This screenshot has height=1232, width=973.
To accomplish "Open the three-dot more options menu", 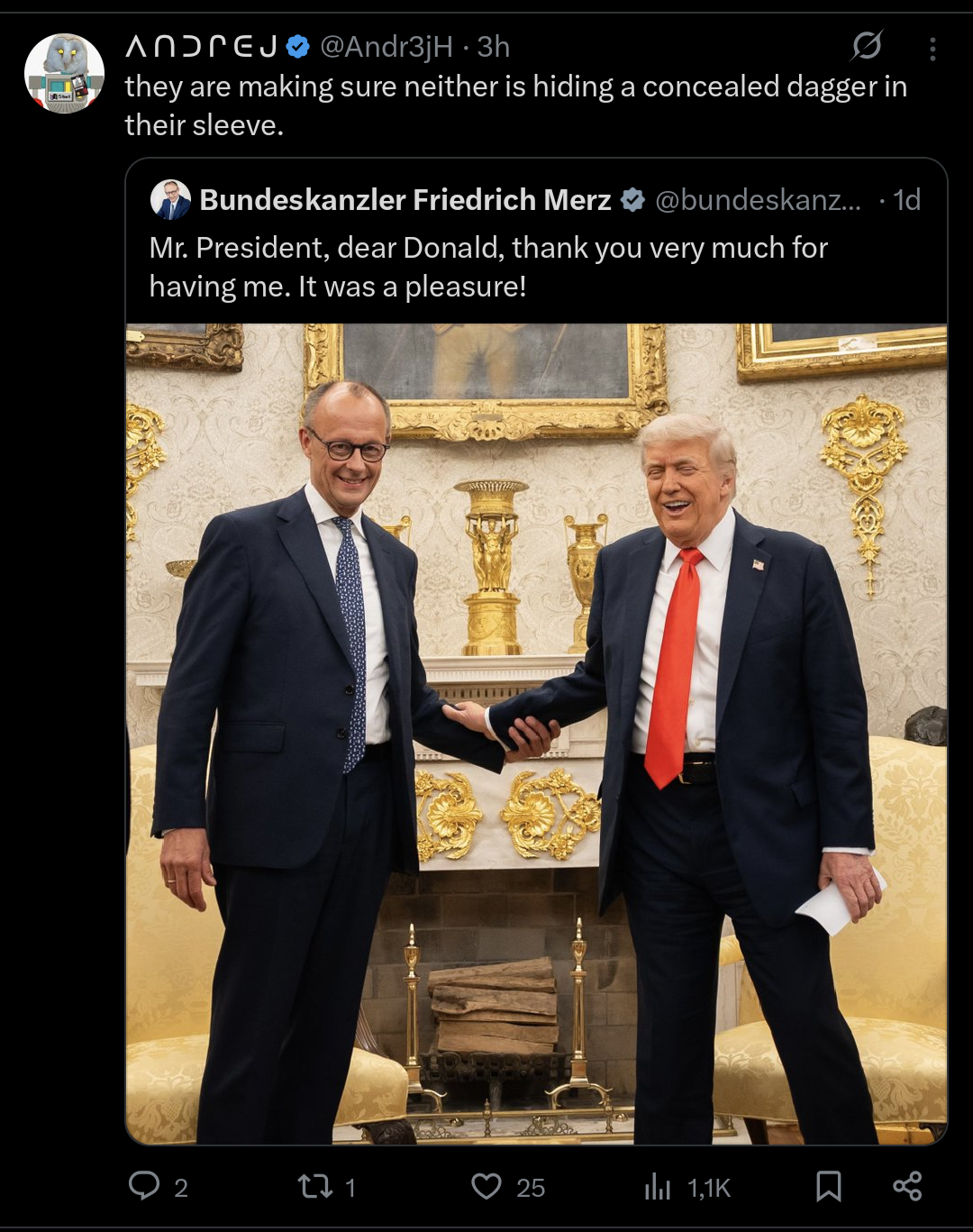I will coord(932,49).
